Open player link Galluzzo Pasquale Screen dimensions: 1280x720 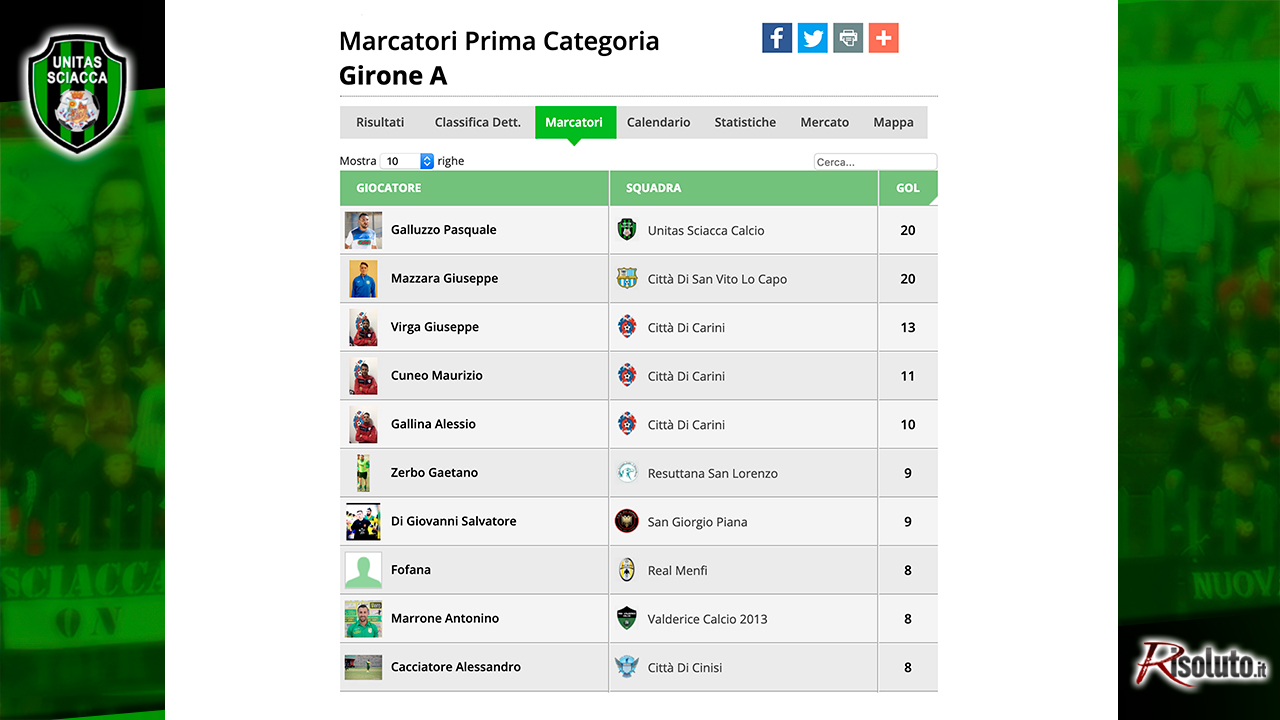coord(444,230)
